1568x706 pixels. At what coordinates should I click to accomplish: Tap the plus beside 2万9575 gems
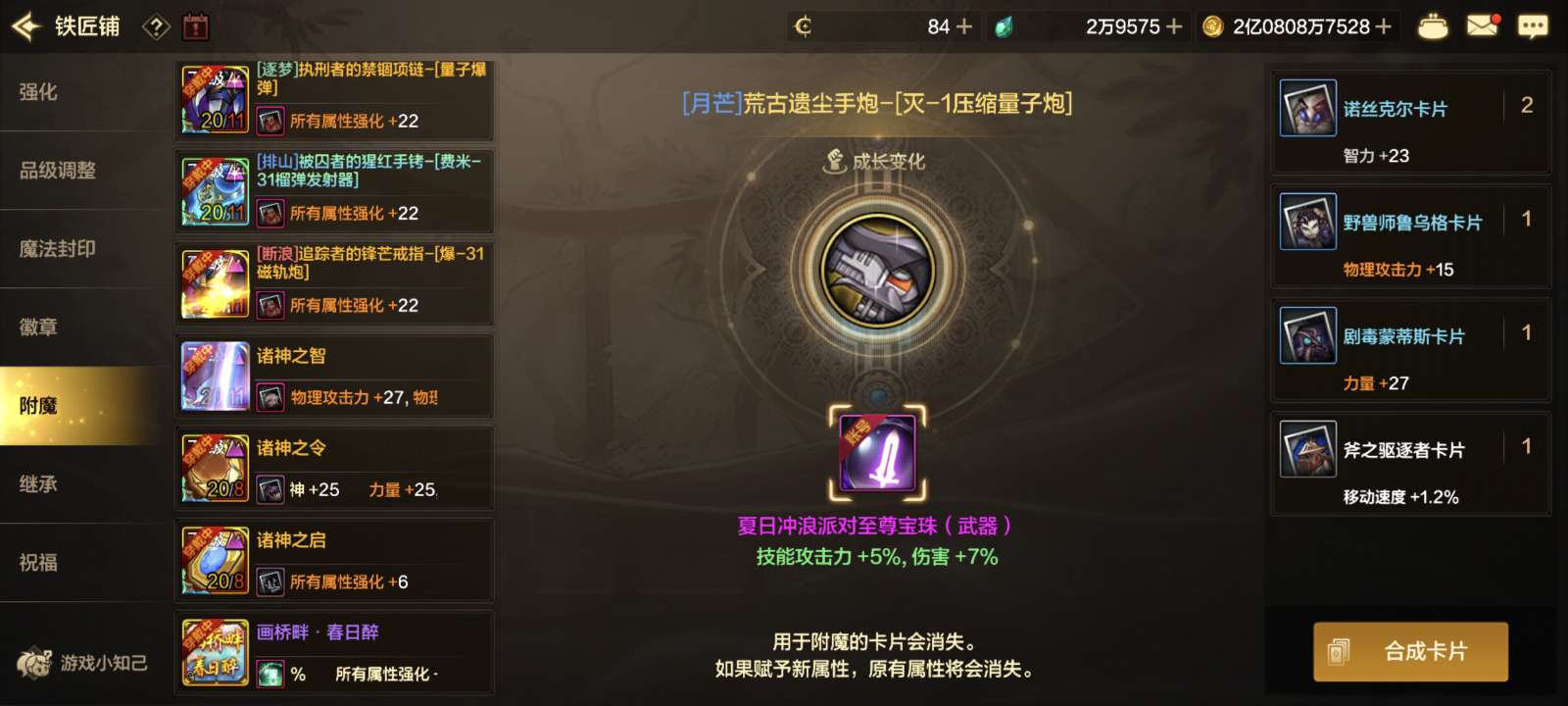click(x=1173, y=26)
